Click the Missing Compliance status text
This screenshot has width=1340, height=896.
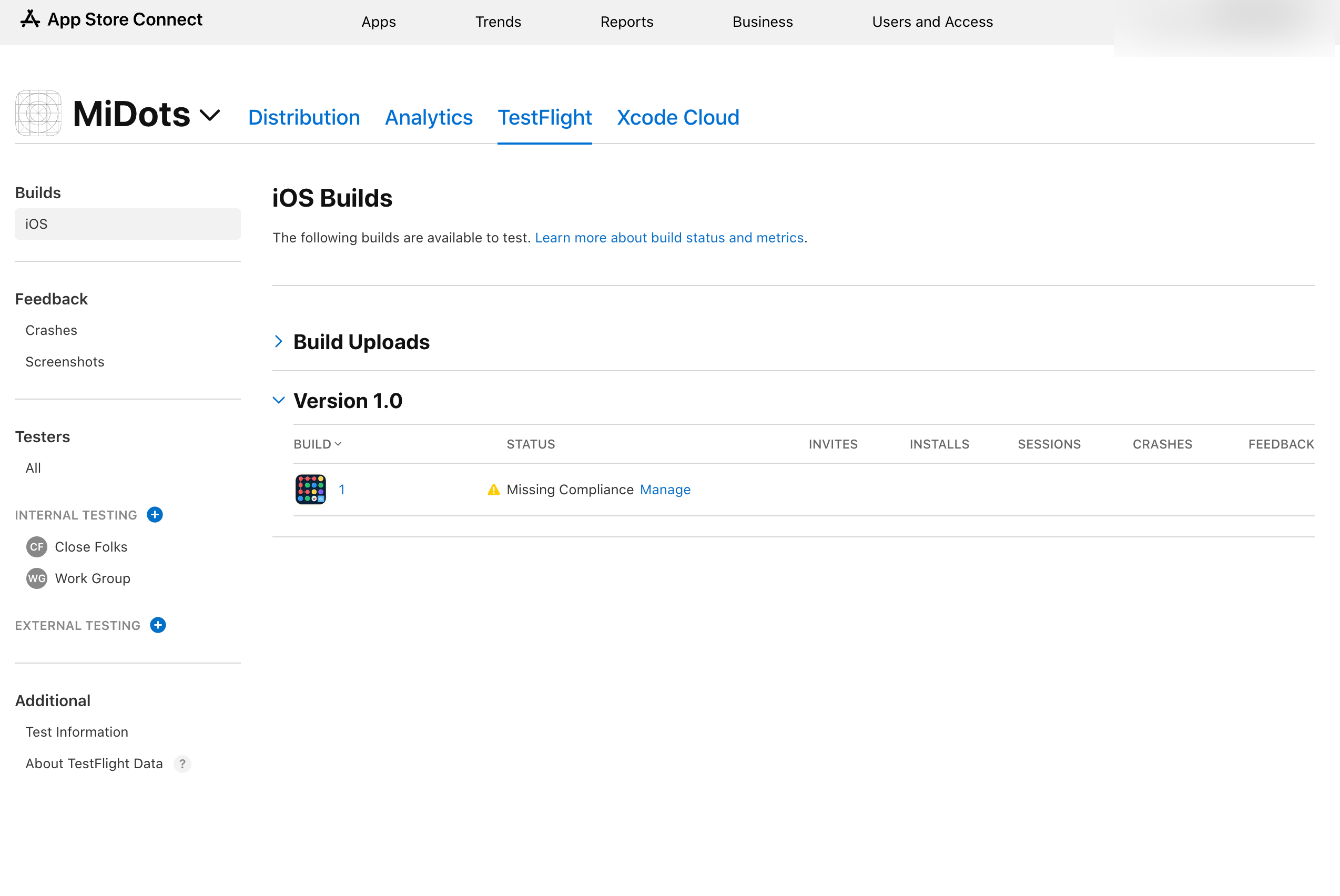[x=570, y=490]
